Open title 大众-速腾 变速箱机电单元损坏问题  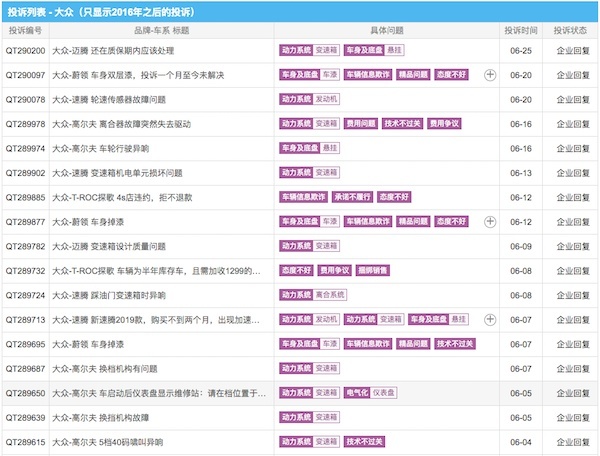pos(117,173)
